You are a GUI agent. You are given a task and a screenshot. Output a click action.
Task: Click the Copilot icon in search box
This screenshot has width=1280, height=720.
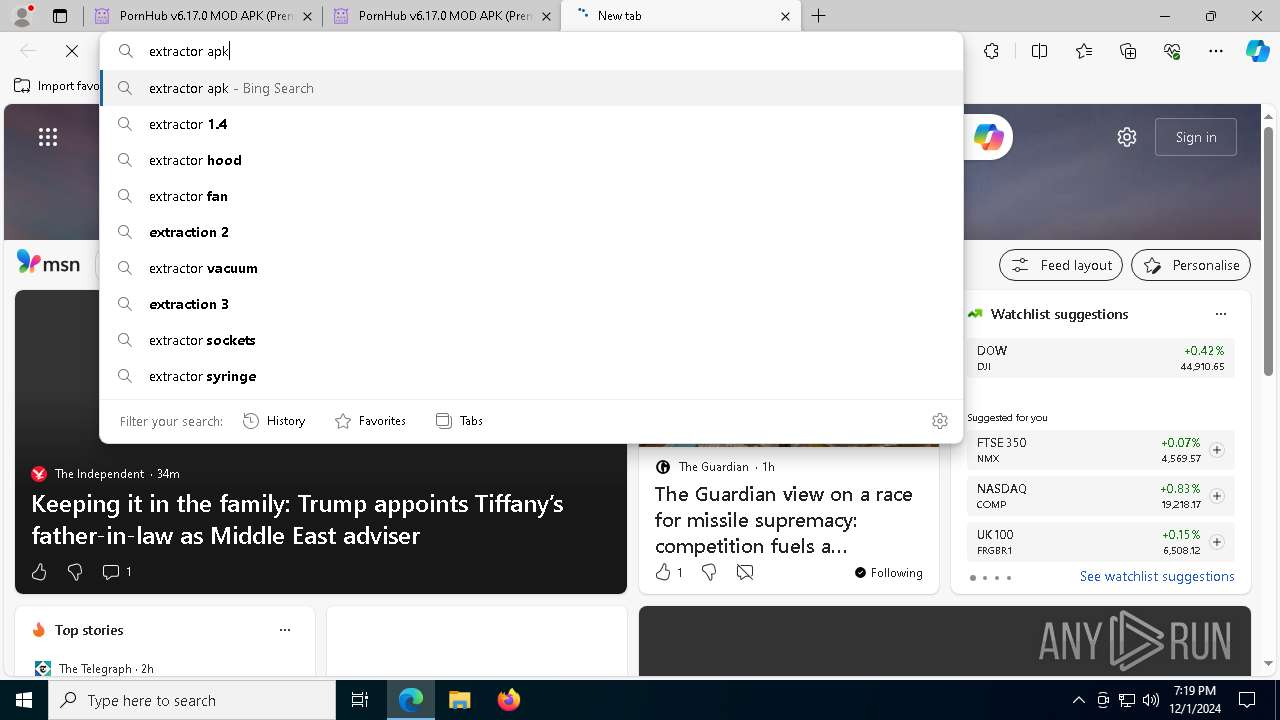pos(988,137)
